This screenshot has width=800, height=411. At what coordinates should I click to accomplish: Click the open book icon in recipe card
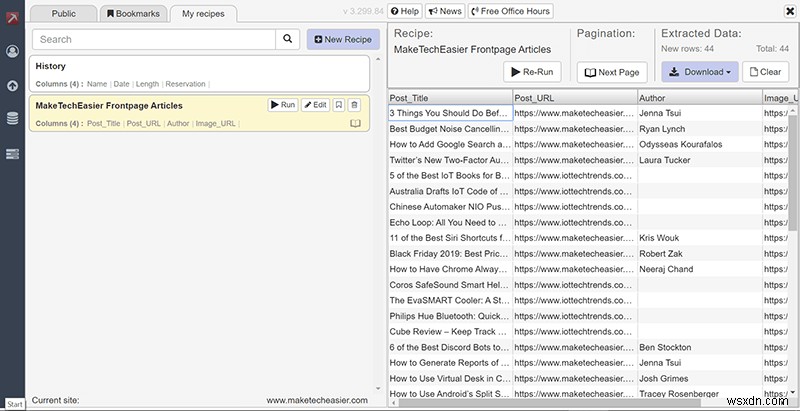[x=355, y=123]
